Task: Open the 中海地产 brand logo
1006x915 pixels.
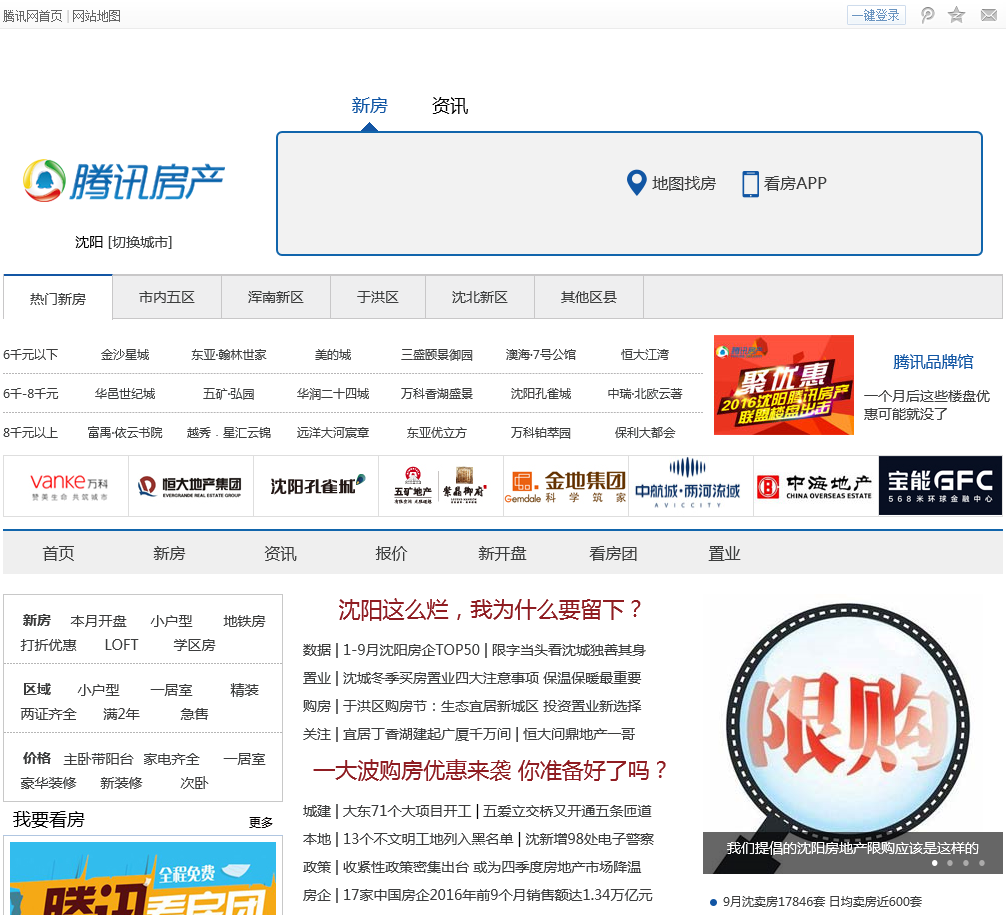Action: 814,486
